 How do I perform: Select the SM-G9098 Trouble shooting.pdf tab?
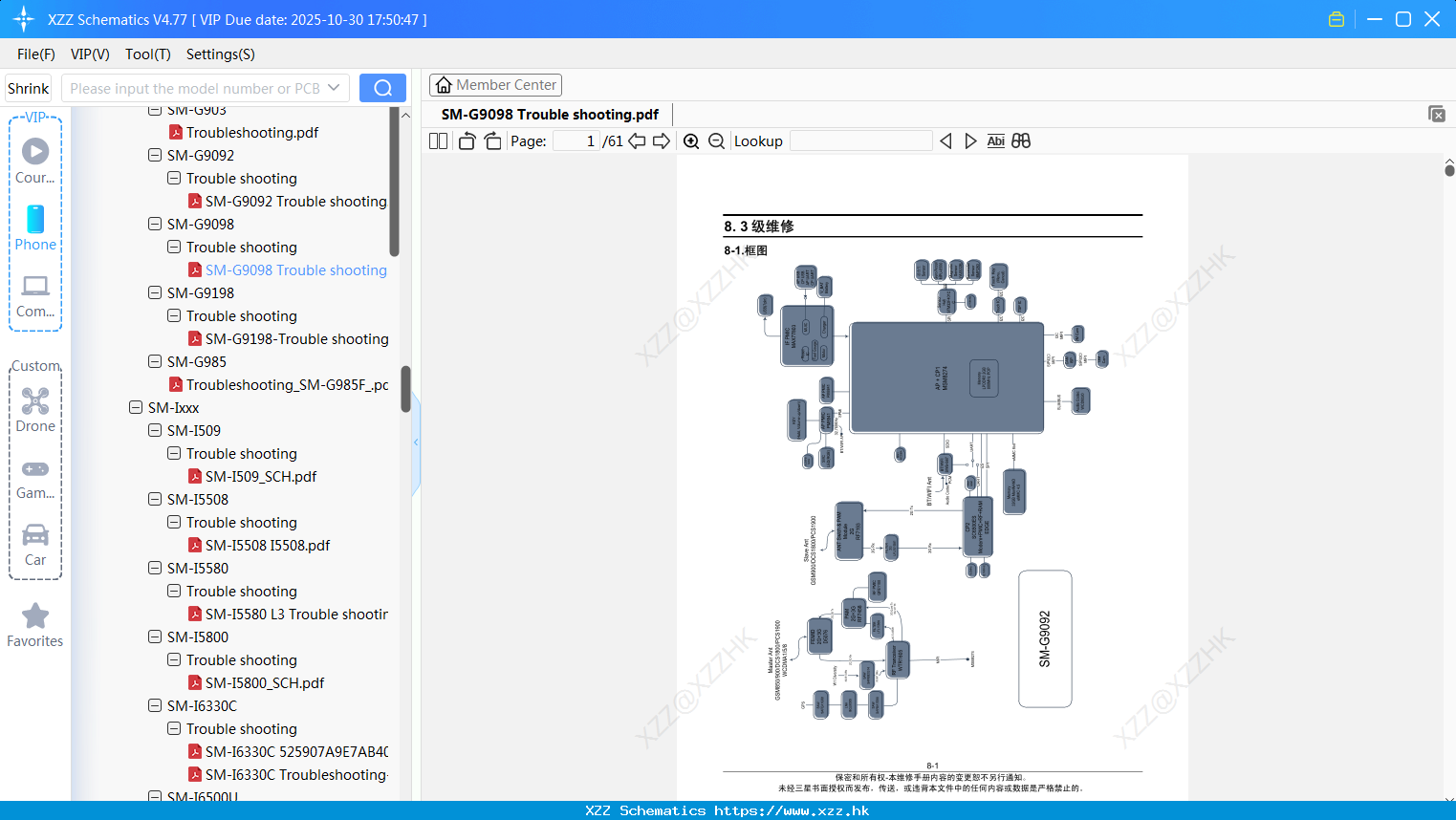click(550, 115)
